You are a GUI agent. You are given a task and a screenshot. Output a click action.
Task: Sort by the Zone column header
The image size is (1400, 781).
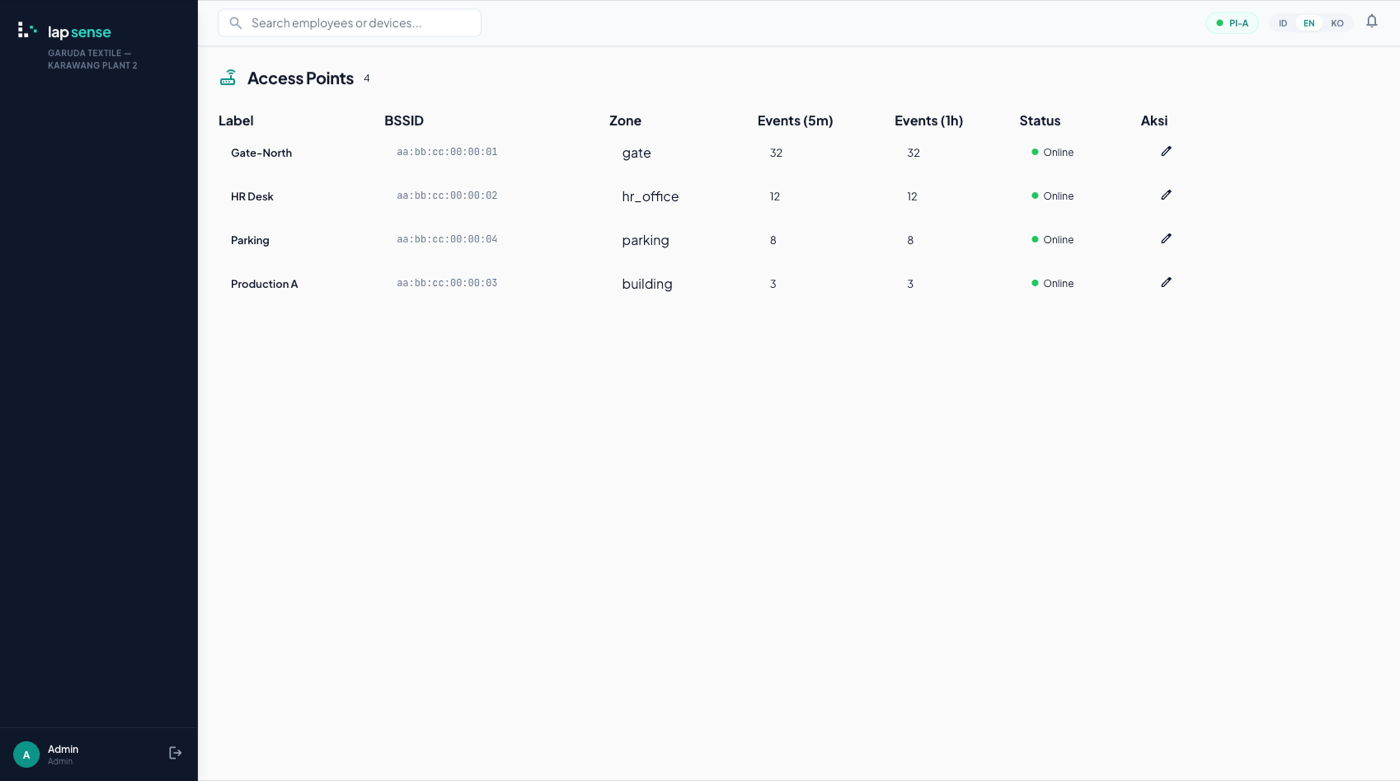625,121
